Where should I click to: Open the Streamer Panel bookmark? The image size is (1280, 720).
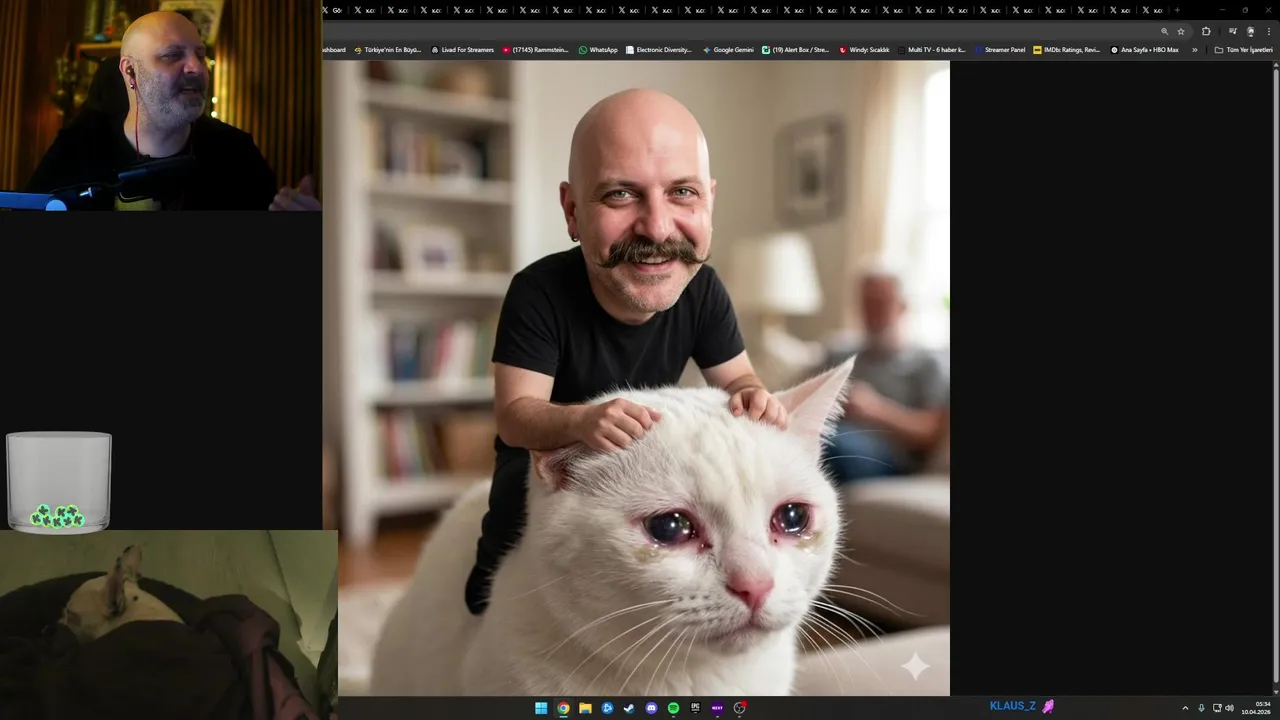[x=1000, y=49]
